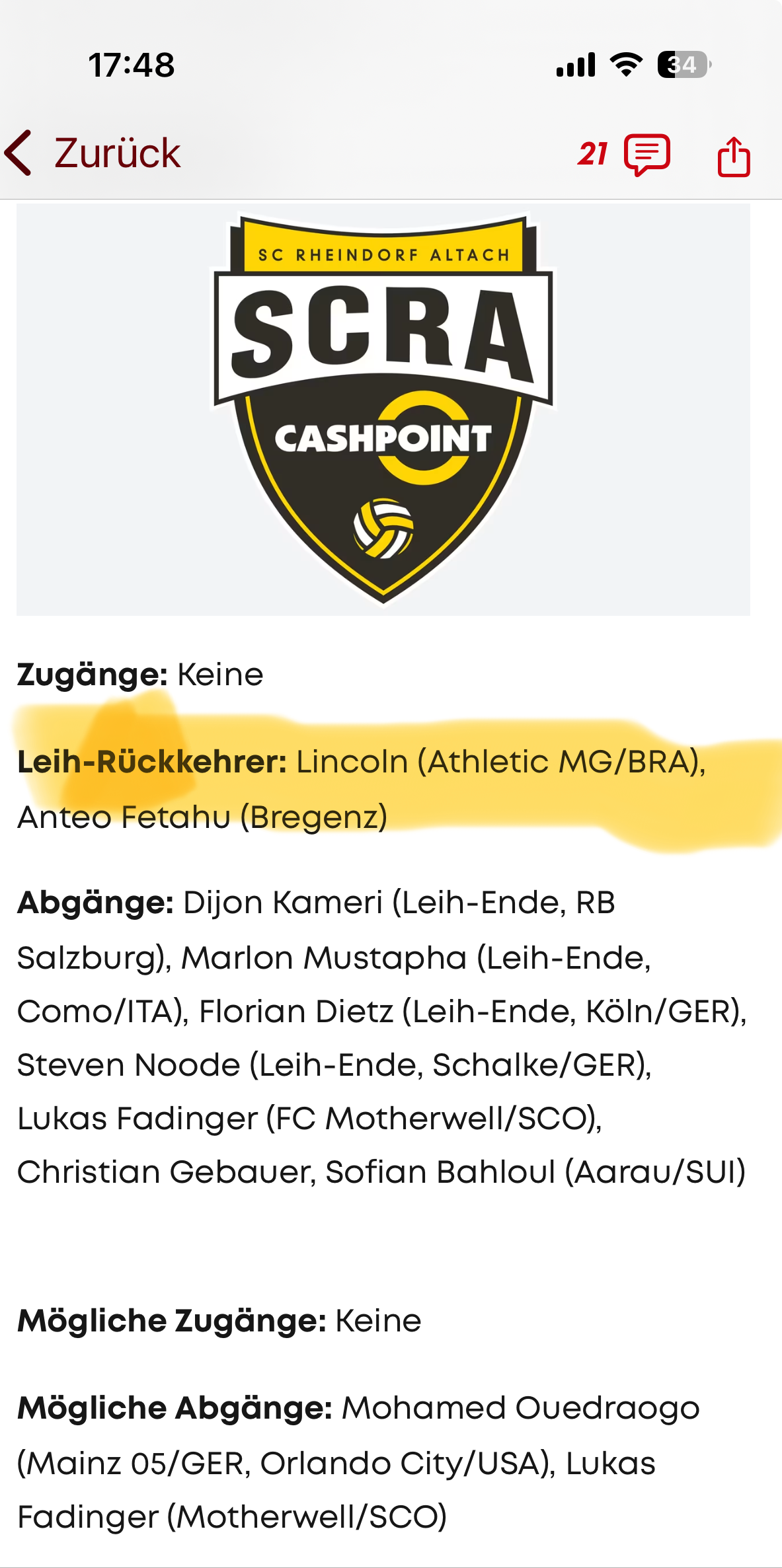The image size is (782, 1568).
Task: Go back via Zurück label
Action: coord(117,153)
